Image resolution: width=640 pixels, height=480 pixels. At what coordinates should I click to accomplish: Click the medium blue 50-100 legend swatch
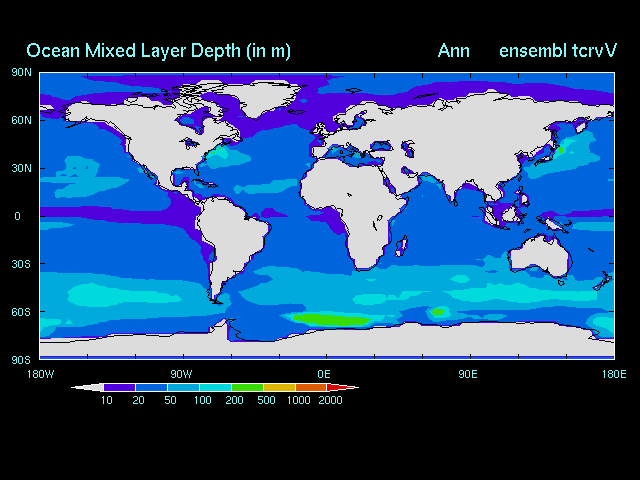click(183, 387)
